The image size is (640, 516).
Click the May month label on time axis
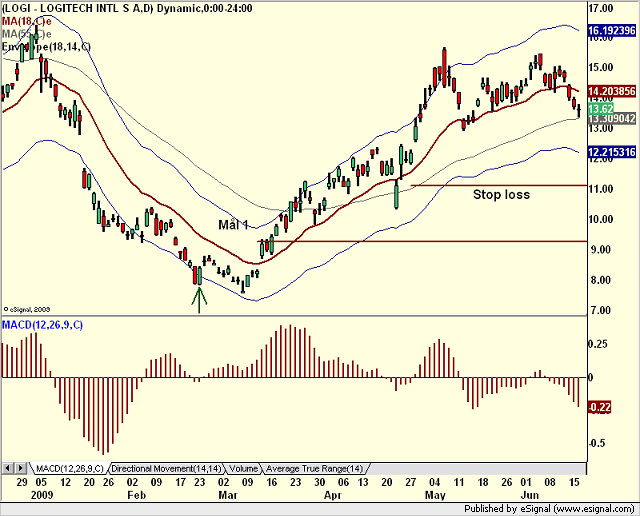(435, 495)
